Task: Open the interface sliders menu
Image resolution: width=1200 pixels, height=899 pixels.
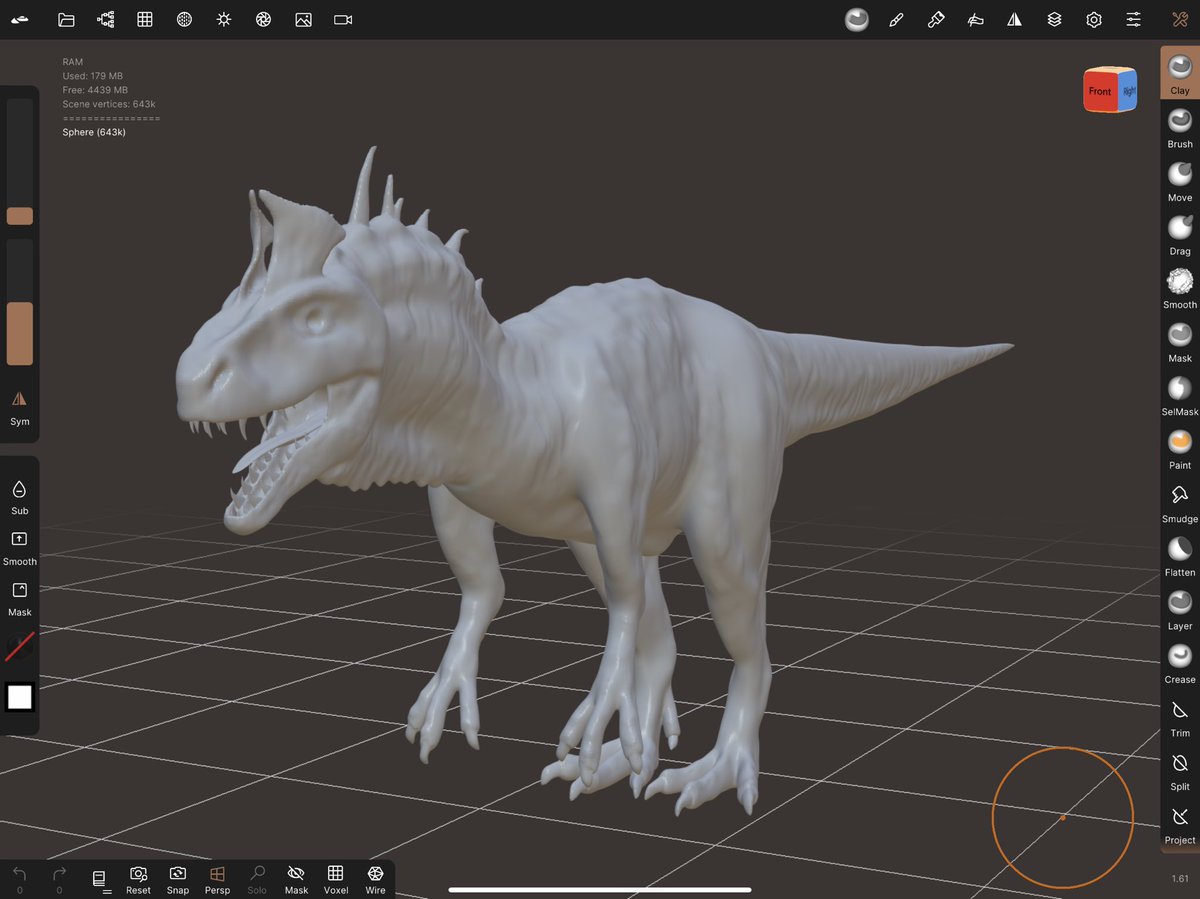Action: click(x=1133, y=19)
